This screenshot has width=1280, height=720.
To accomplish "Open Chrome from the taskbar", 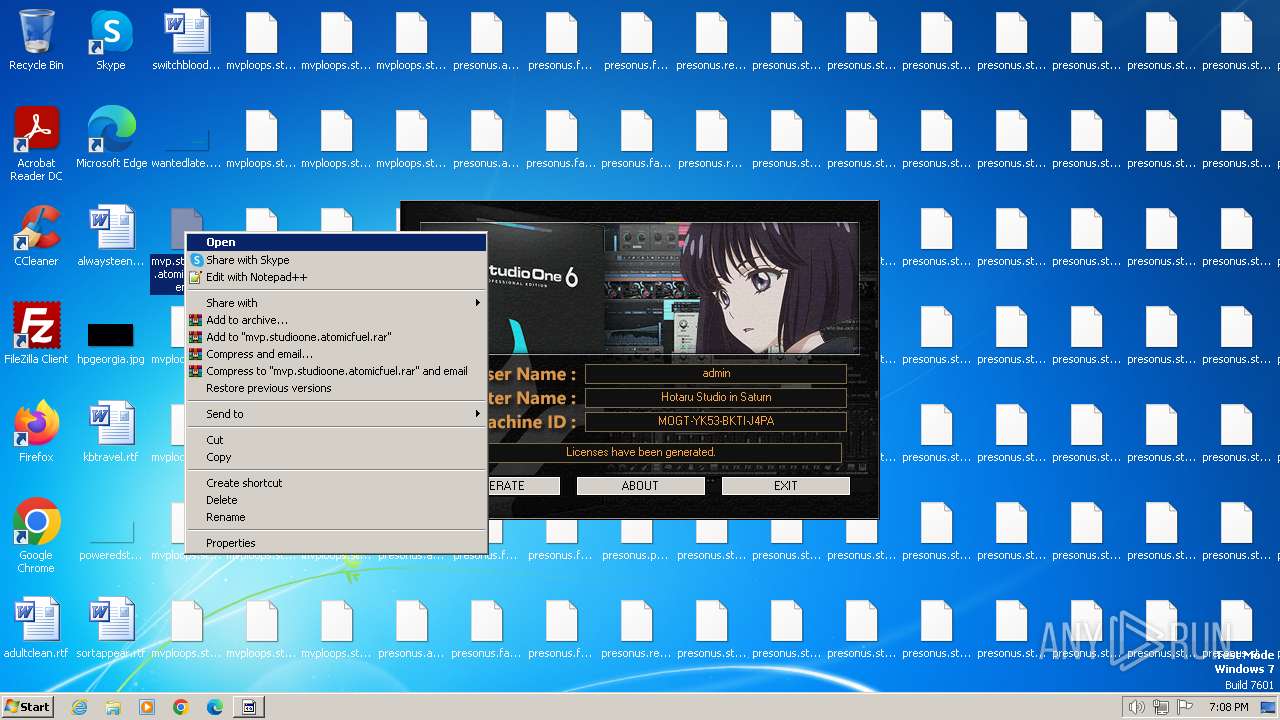I will pyautogui.click(x=181, y=707).
